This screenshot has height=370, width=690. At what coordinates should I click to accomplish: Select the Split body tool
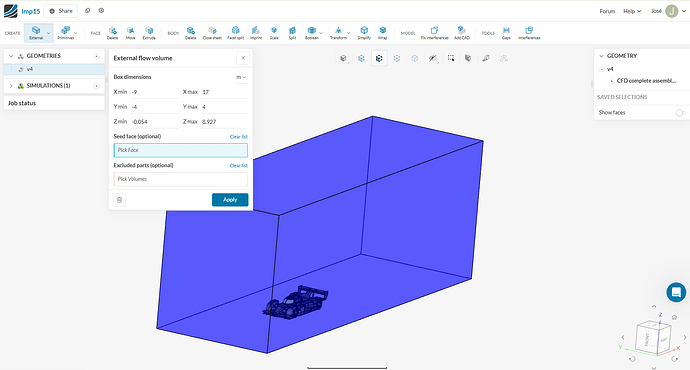(x=292, y=33)
